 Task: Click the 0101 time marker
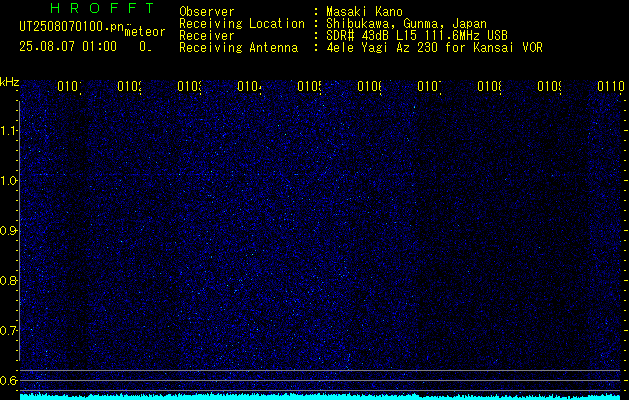pos(69,86)
